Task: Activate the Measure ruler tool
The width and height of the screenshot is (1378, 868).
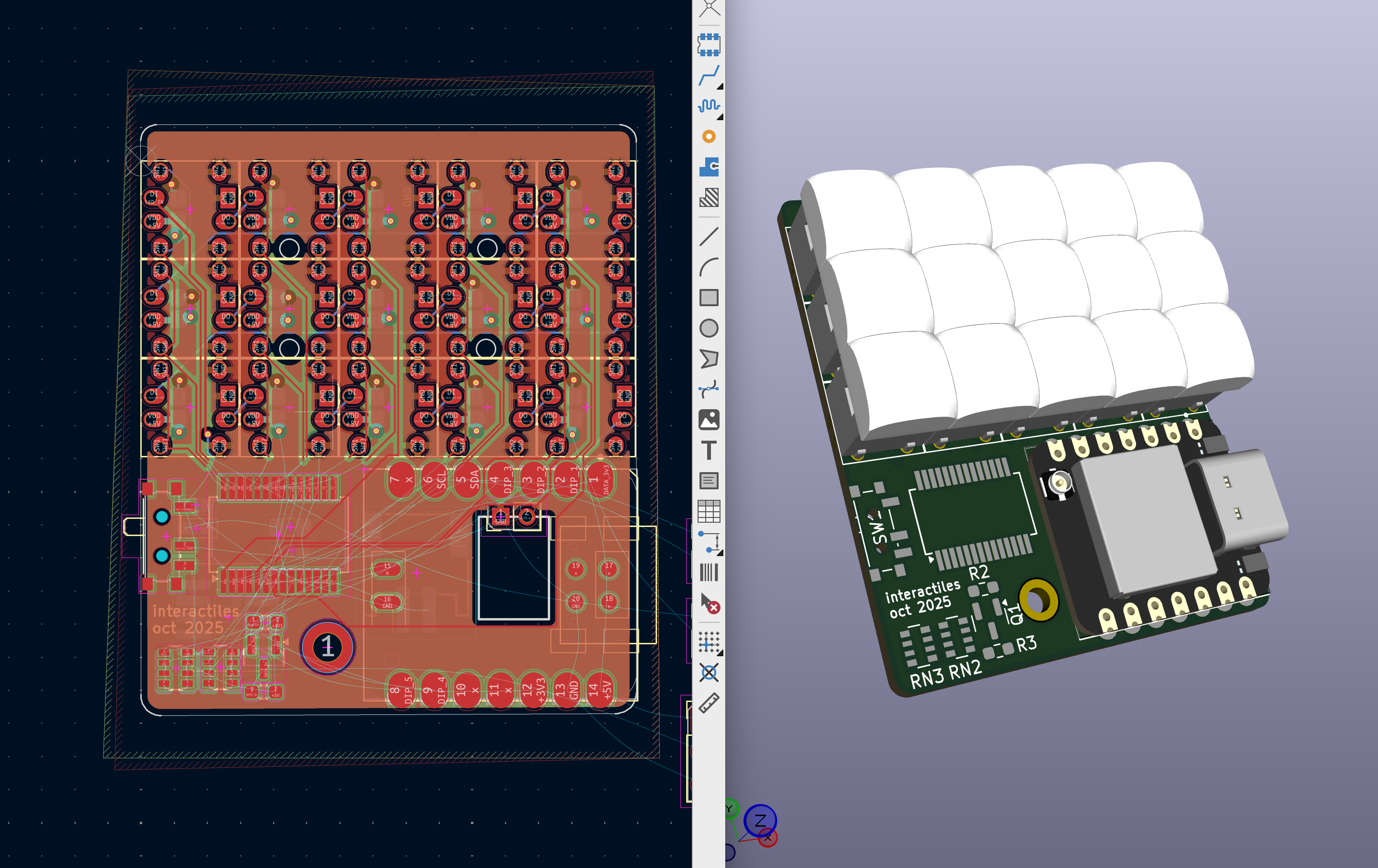Action: [709, 703]
